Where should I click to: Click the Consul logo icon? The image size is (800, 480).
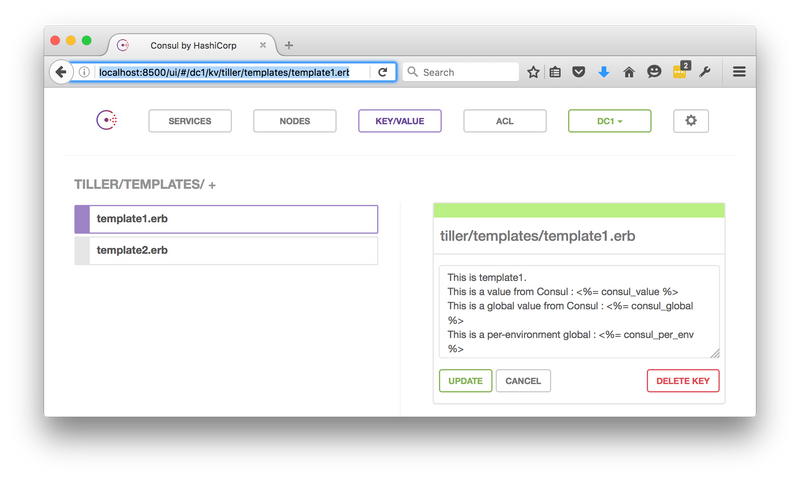(107, 121)
